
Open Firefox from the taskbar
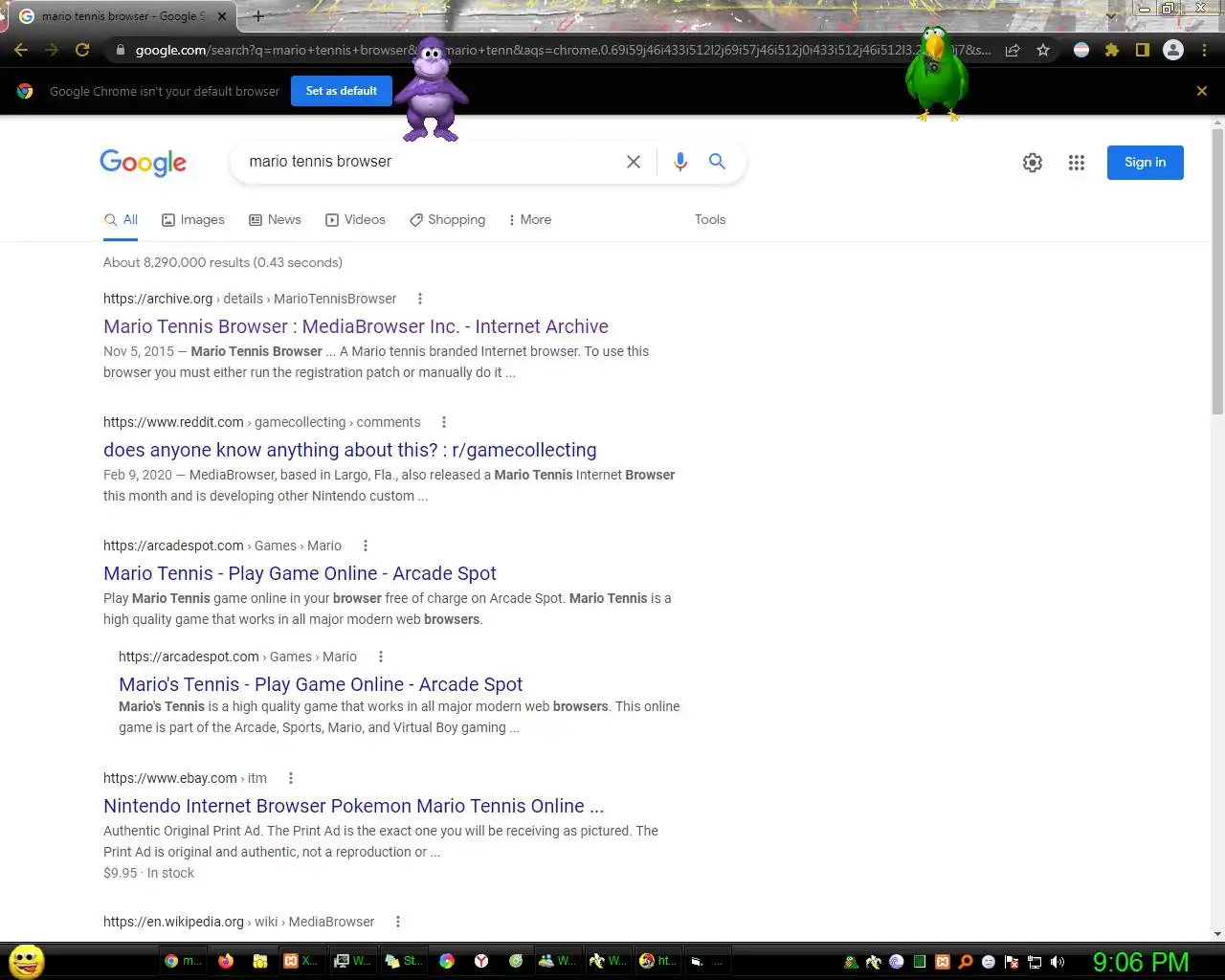tap(226, 961)
